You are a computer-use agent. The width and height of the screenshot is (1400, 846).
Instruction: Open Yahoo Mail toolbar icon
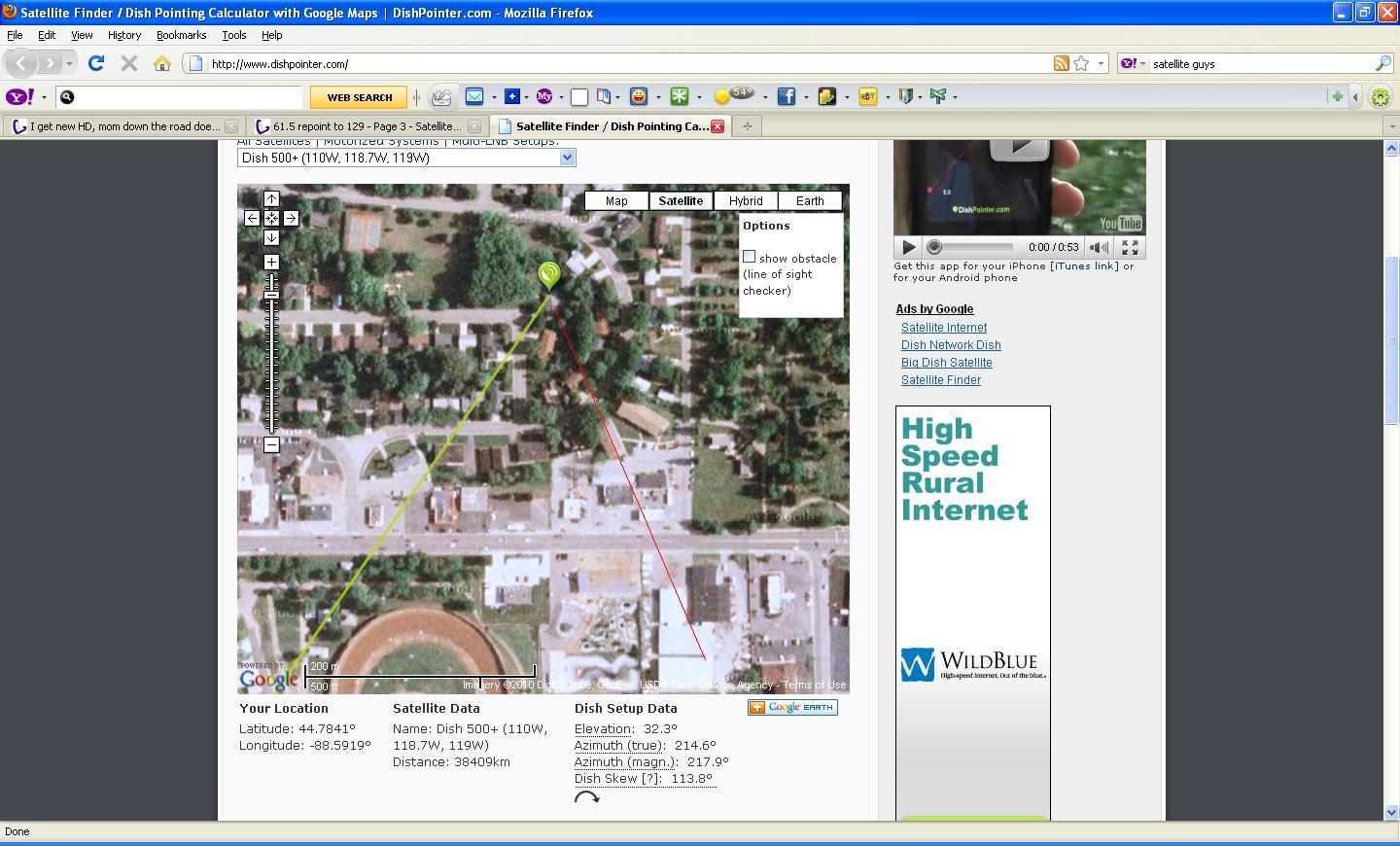tap(474, 96)
